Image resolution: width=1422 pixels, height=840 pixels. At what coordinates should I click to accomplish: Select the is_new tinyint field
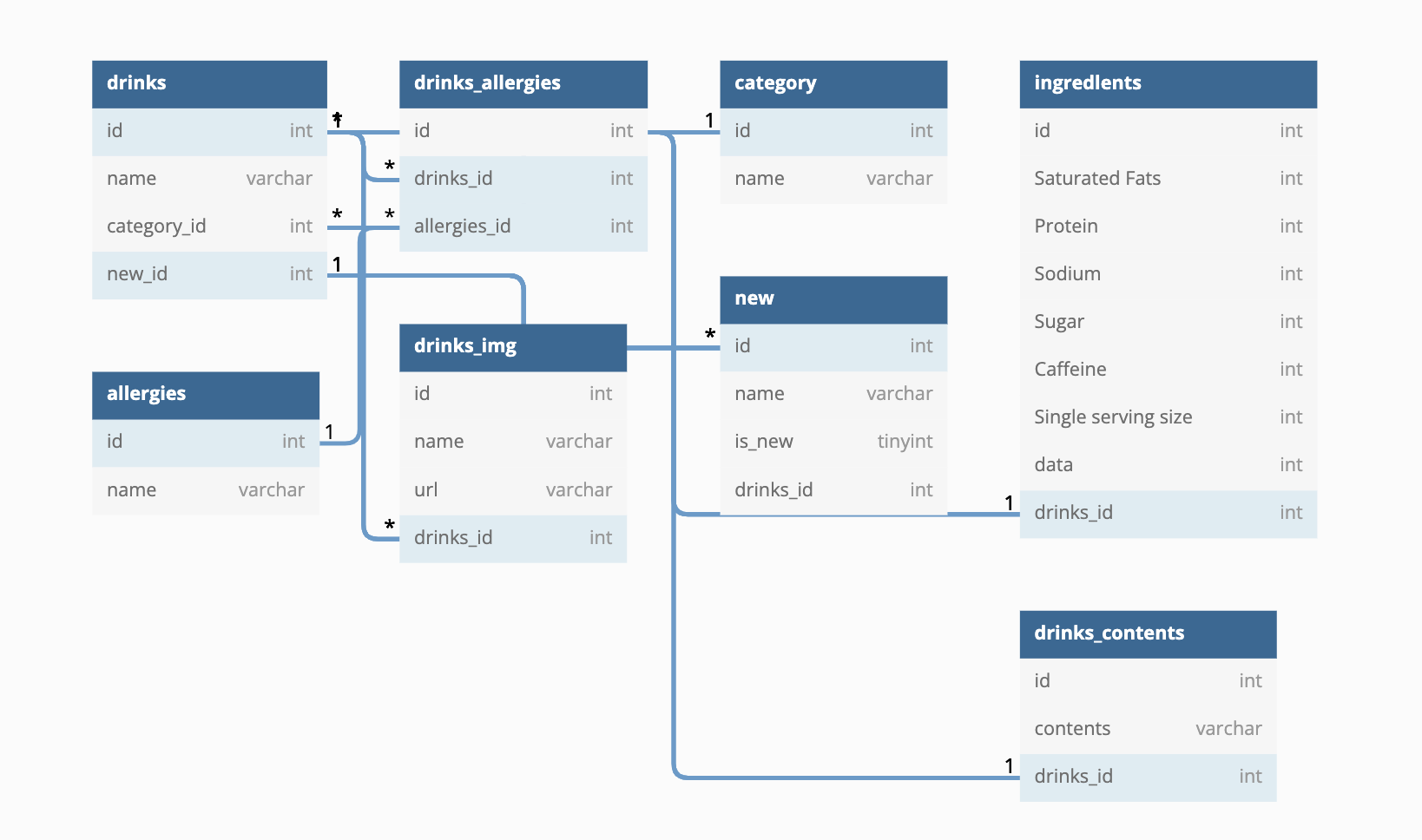coord(833,443)
